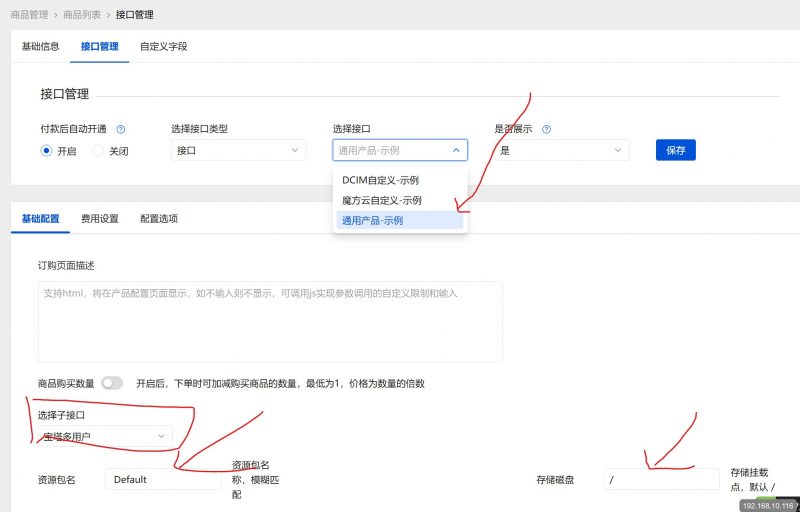Switch to the 配置选项 tab
Image resolution: width=800 pixels, height=512 pixels.
[159, 219]
